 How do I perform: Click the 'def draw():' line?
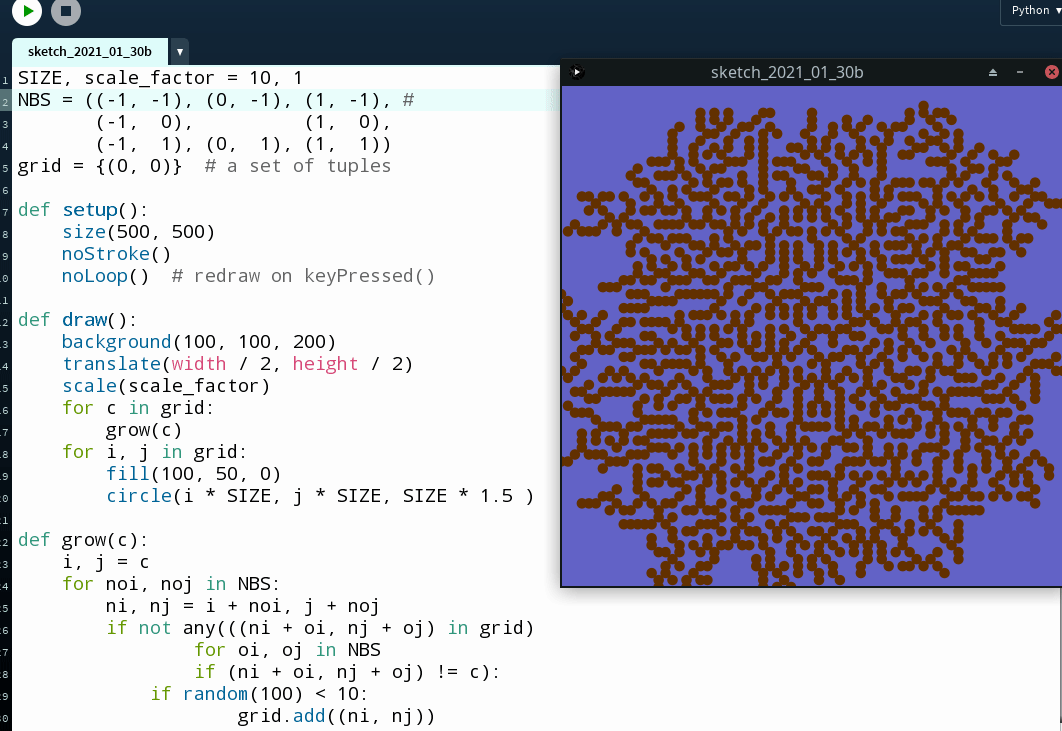click(77, 320)
